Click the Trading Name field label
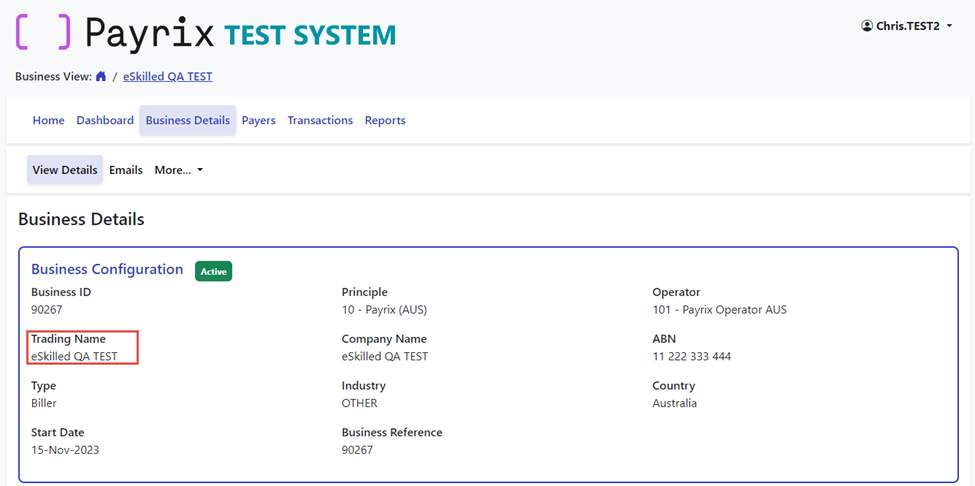Image resolution: width=975 pixels, height=486 pixels. (x=68, y=339)
